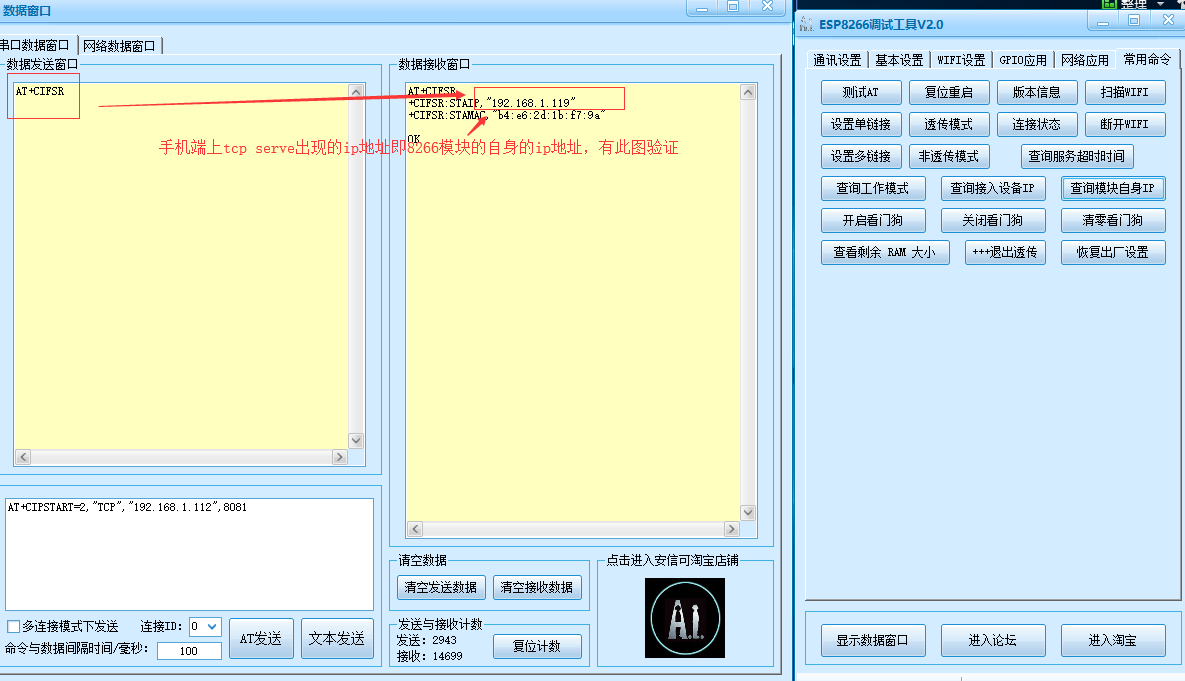The image size is (1185, 681).
Task: Select 设置多链接 command
Action: tap(861, 156)
